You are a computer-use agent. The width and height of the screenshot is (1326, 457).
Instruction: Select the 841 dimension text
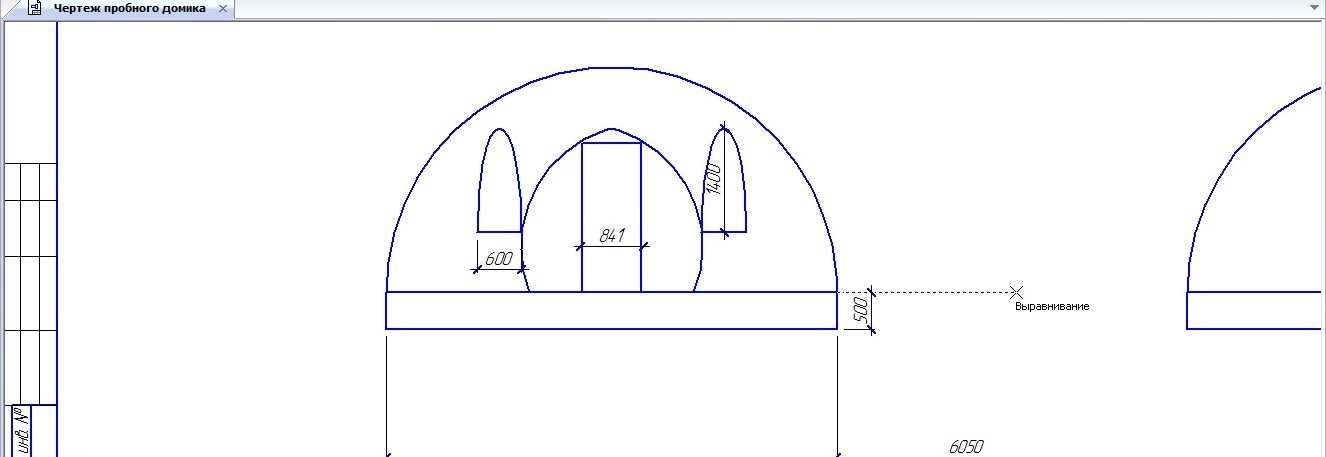coord(611,236)
